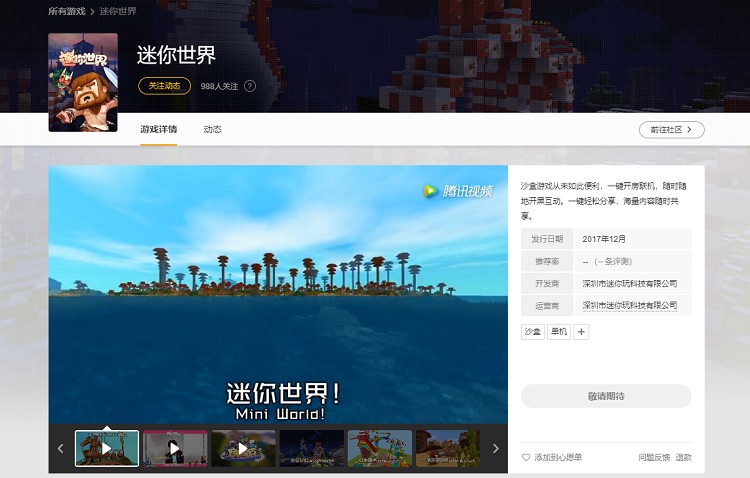
Task: Click the 2017年12月 release date value
Action: pyautogui.click(x=604, y=239)
